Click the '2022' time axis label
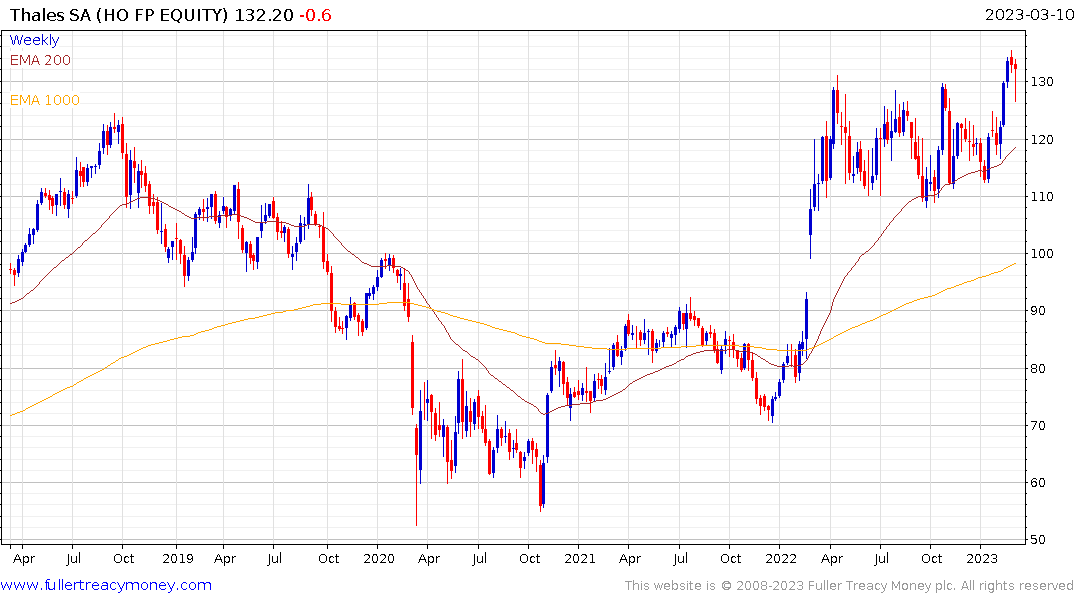 pyautogui.click(x=781, y=559)
